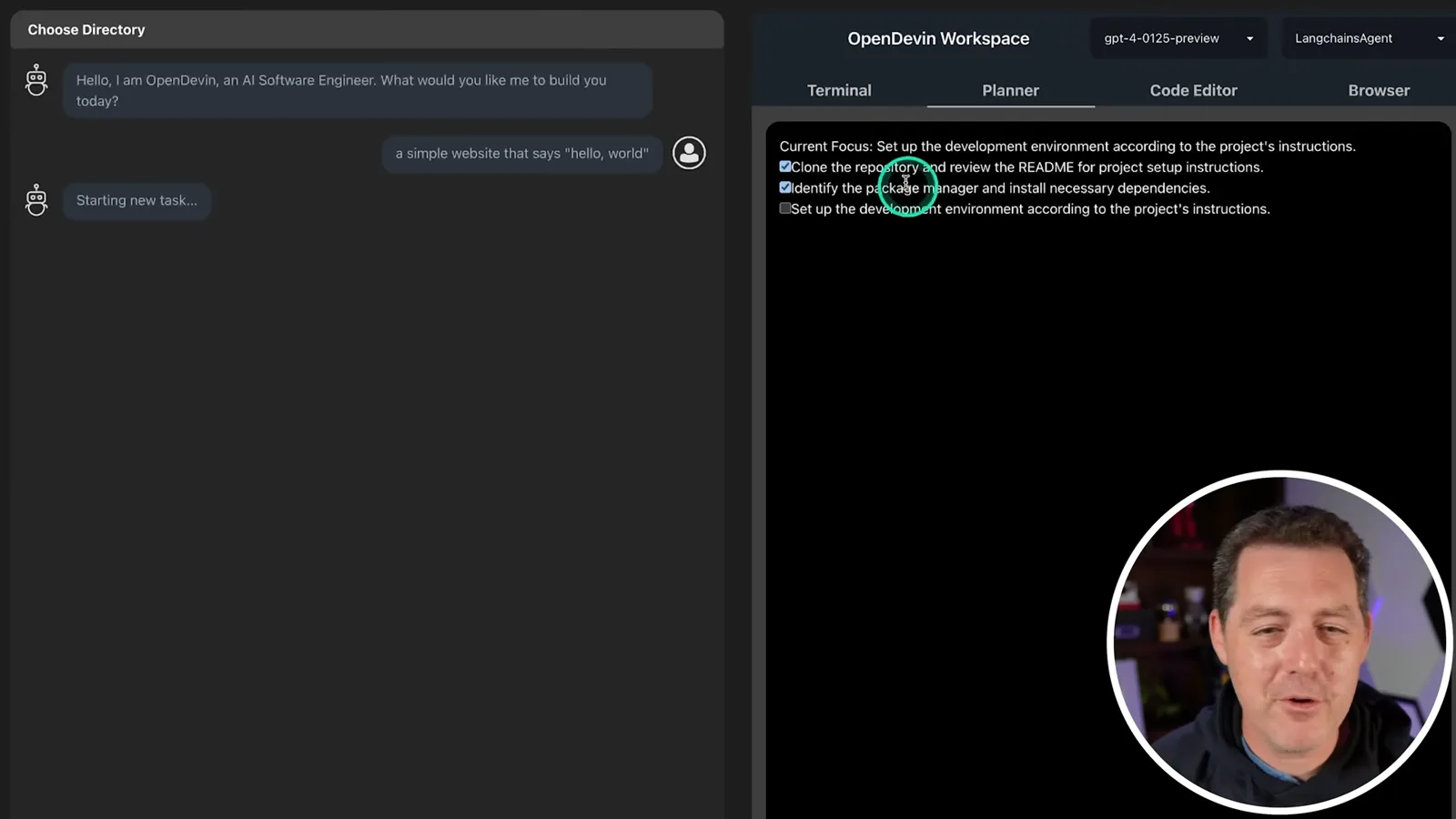1456x819 pixels.
Task: Click the robot avatar next to Starting new task
Action: click(x=36, y=200)
